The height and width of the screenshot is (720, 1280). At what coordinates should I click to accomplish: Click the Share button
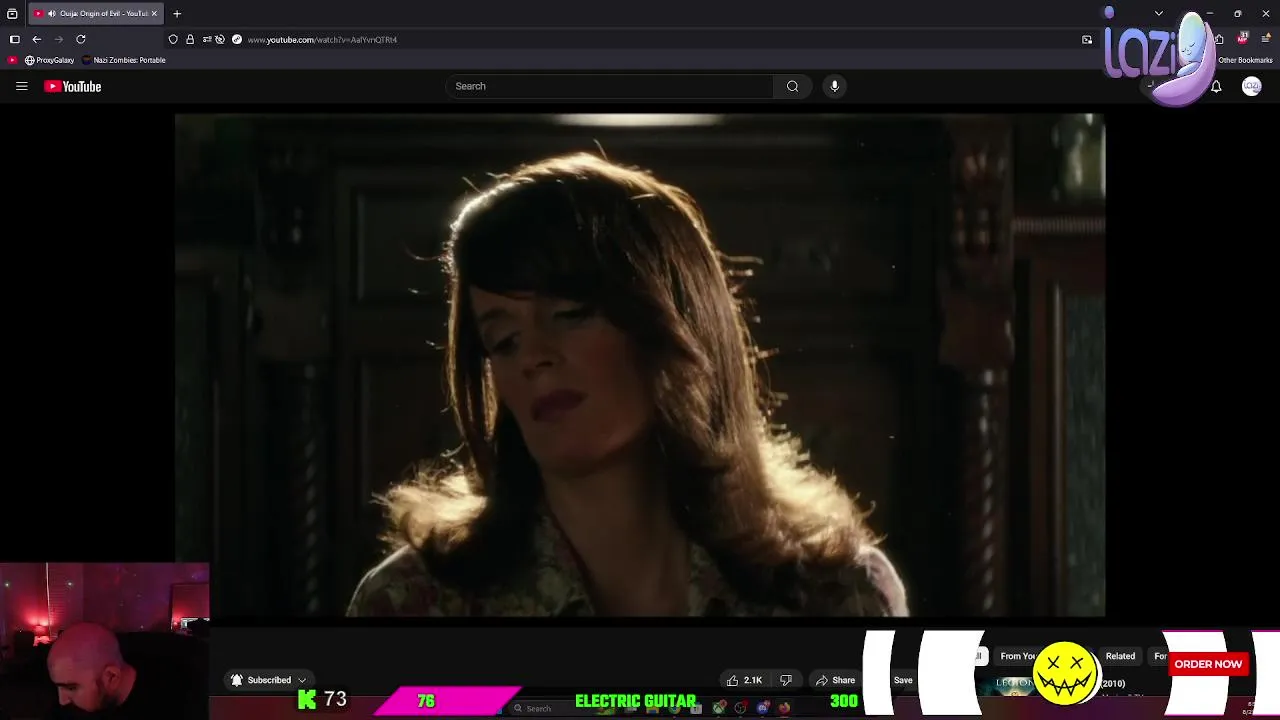[834, 680]
